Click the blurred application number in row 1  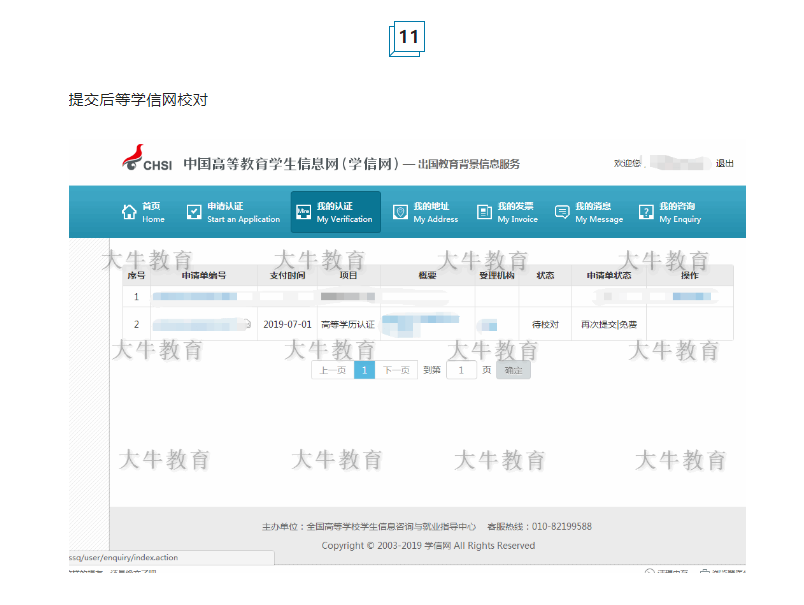(195, 296)
